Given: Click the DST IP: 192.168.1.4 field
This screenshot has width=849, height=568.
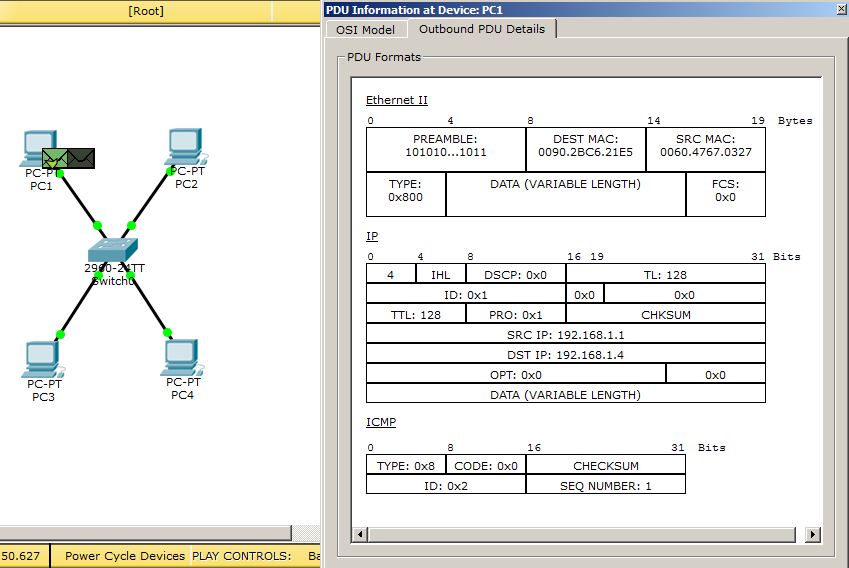Looking at the screenshot, I should point(566,355).
